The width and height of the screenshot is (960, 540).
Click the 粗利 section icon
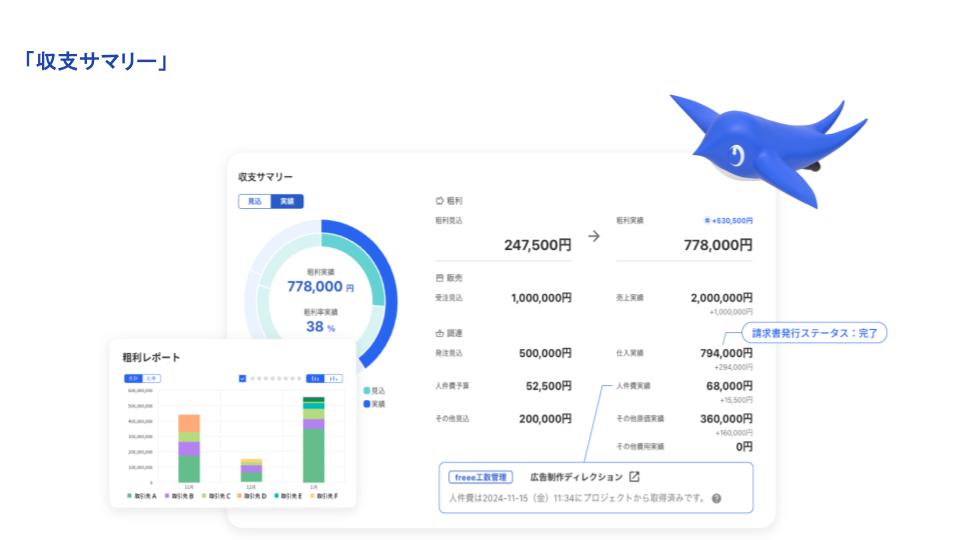[x=439, y=201]
